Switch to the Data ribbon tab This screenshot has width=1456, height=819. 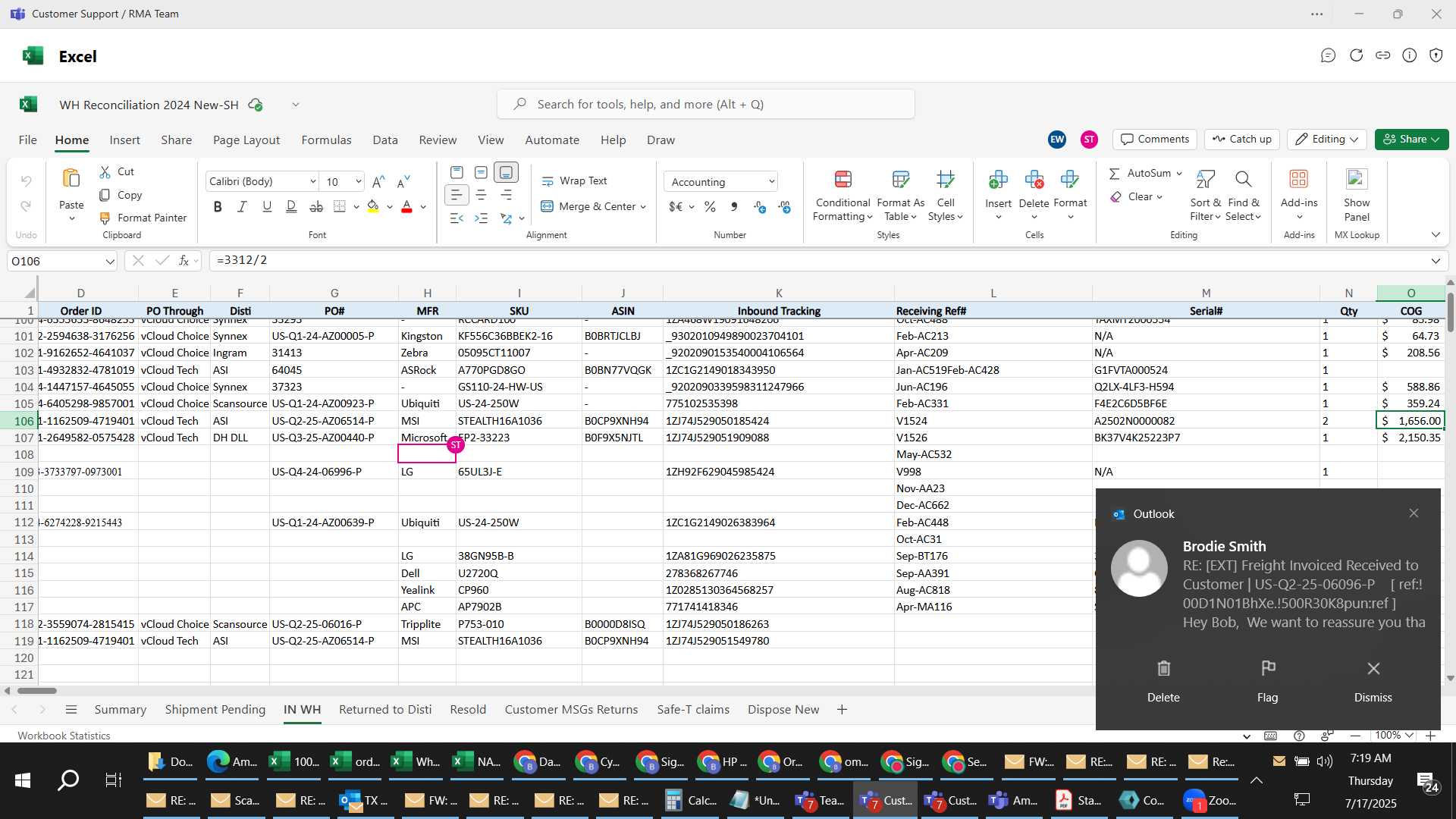(385, 140)
